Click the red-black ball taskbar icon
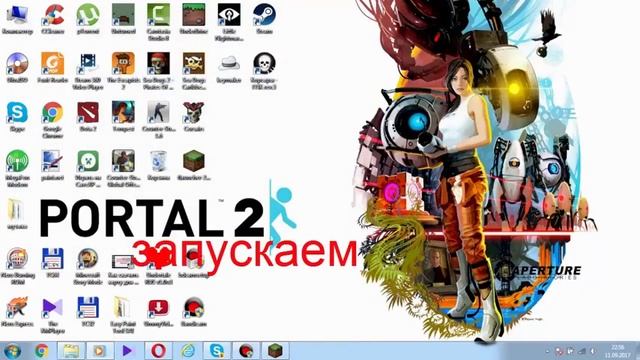 (246, 351)
